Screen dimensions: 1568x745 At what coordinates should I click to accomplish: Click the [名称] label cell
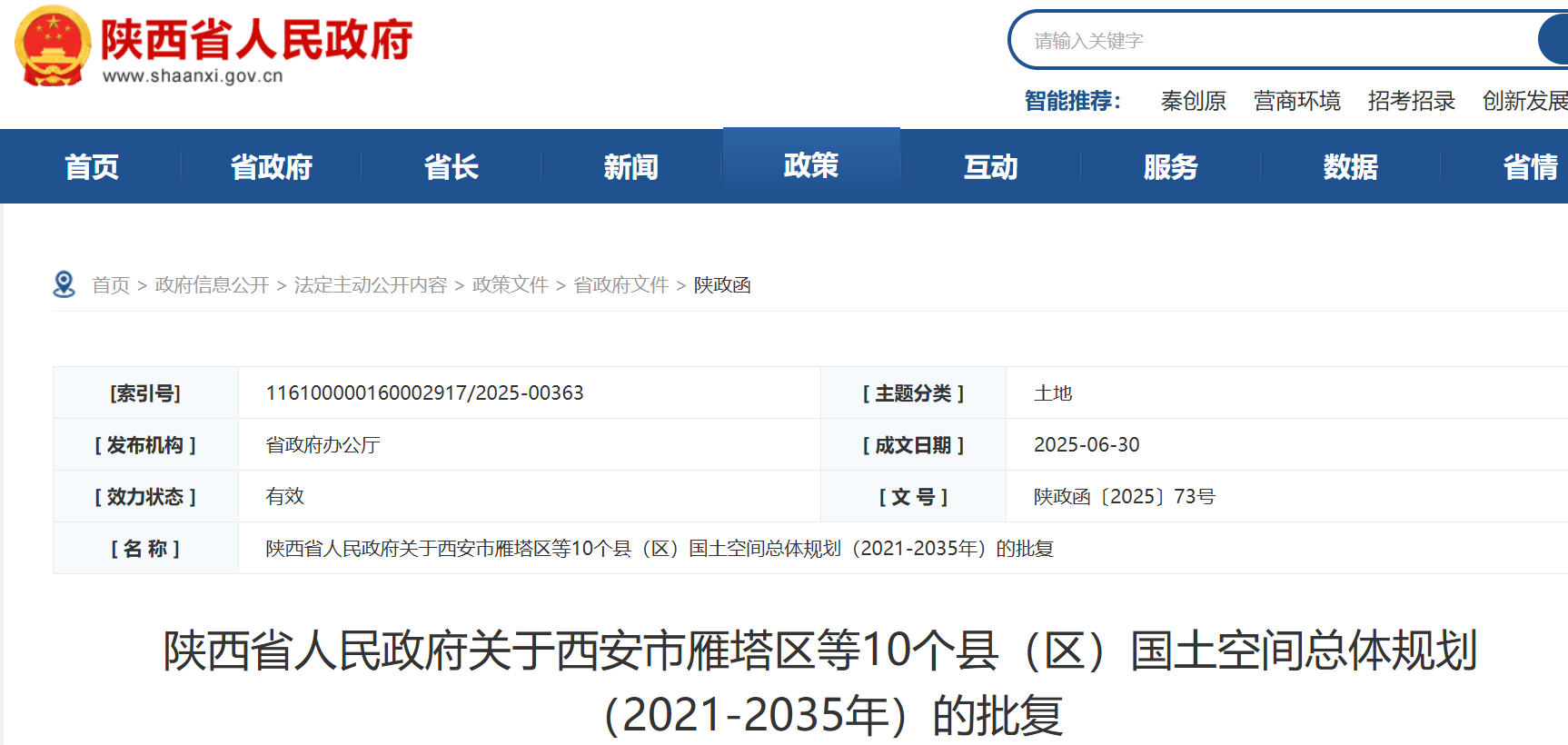tap(145, 549)
